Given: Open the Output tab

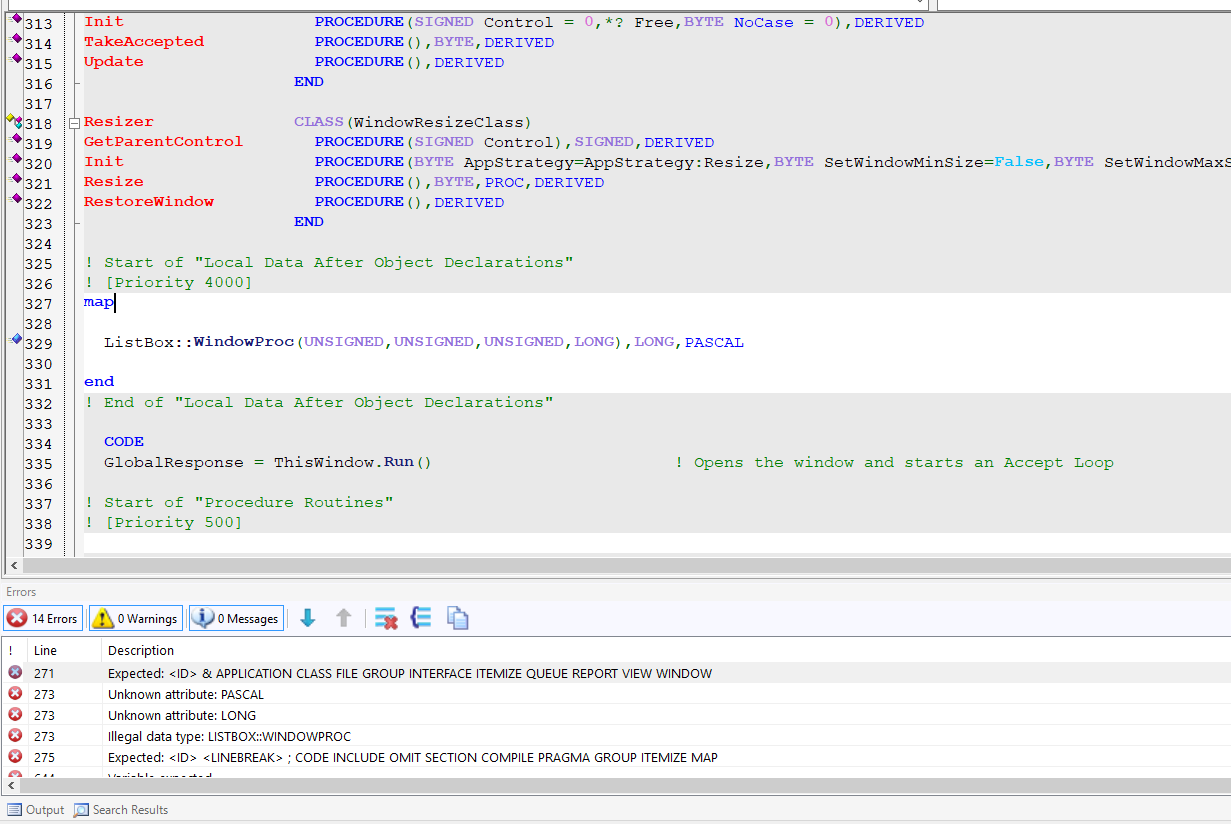Looking at the screenshot, I should coord(36,810).
